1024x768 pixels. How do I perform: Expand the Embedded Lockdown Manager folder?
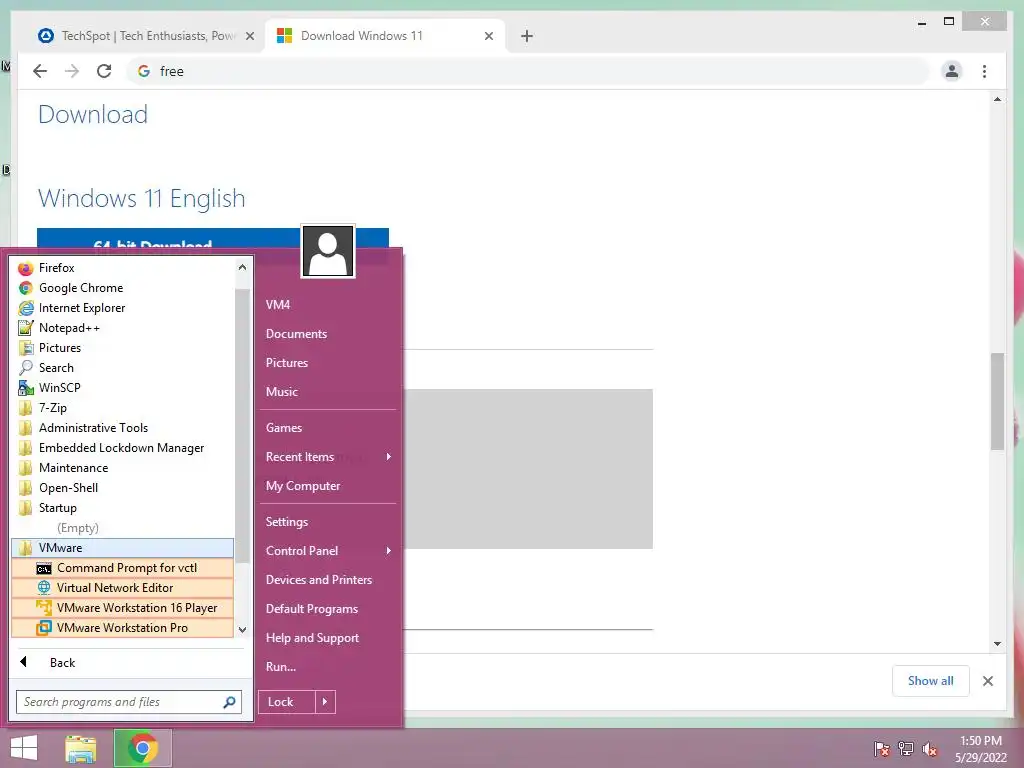point(123,448)
